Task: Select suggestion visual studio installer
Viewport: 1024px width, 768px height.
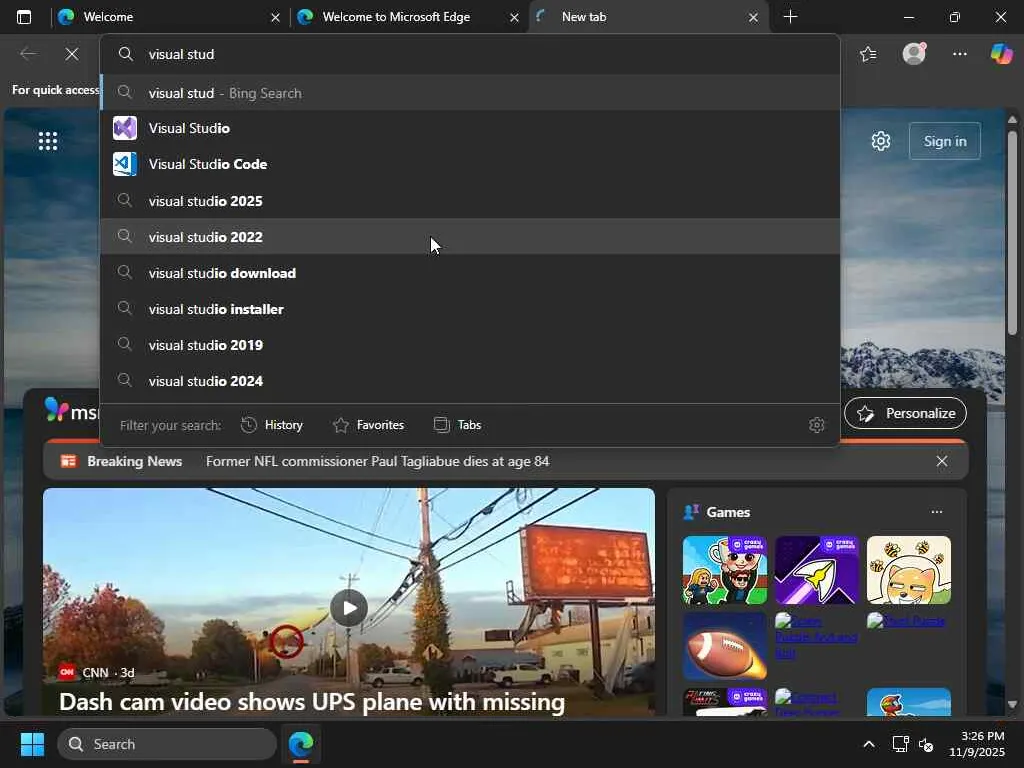Action: 470,309
